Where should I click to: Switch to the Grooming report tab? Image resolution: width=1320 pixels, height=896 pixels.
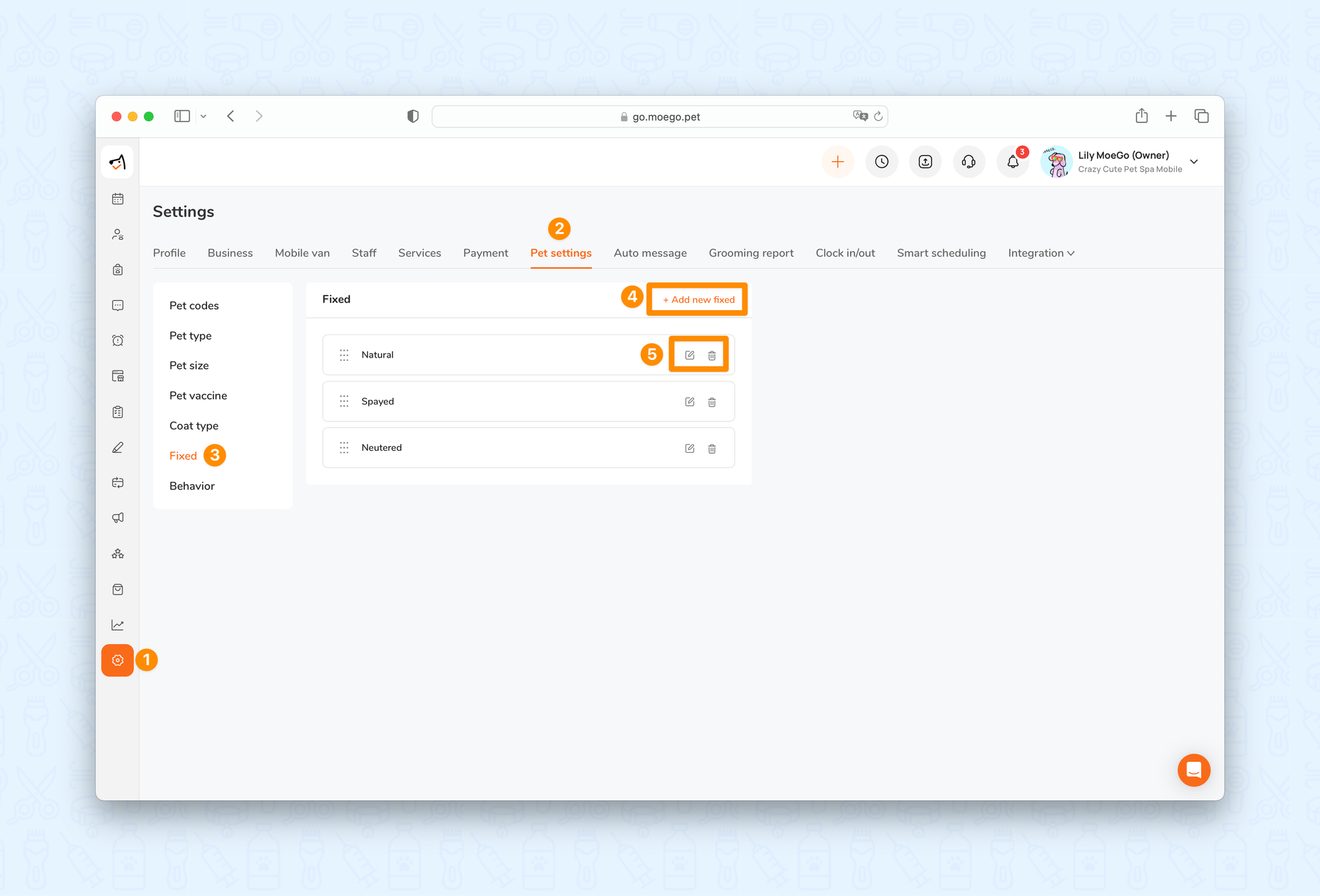[x=750, y=253]
